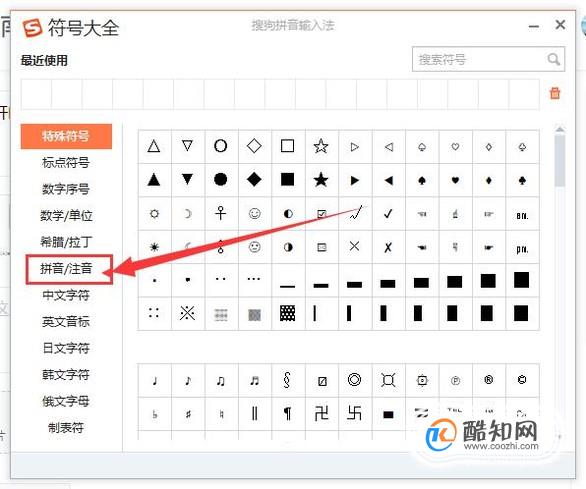Insert the reference mark symbol ※
The width and height of the screenshot is (586, 489).
point(187,313)
